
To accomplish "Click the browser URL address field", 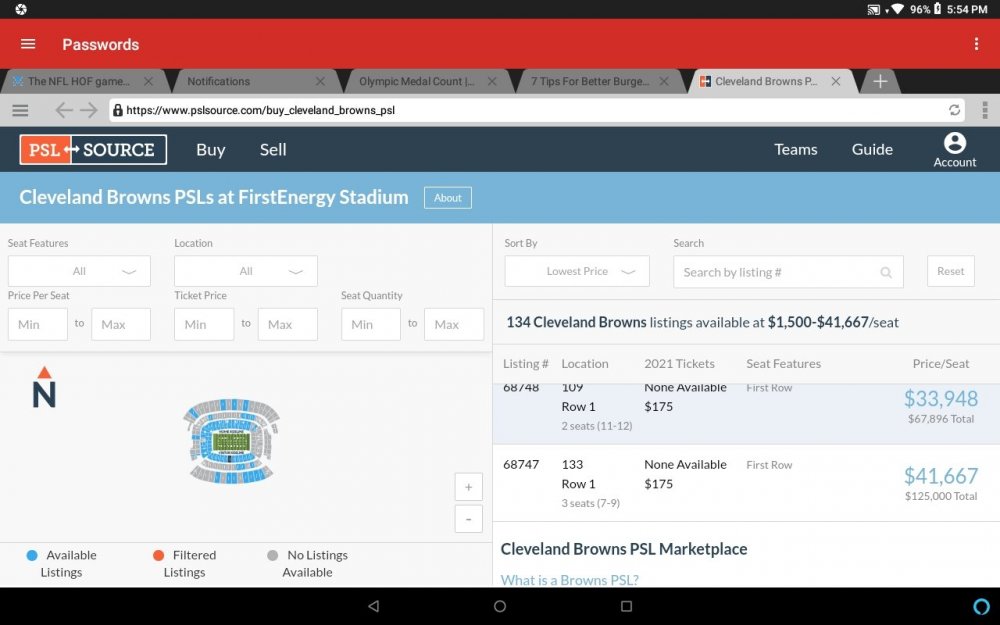I will [x=536, y=110].
